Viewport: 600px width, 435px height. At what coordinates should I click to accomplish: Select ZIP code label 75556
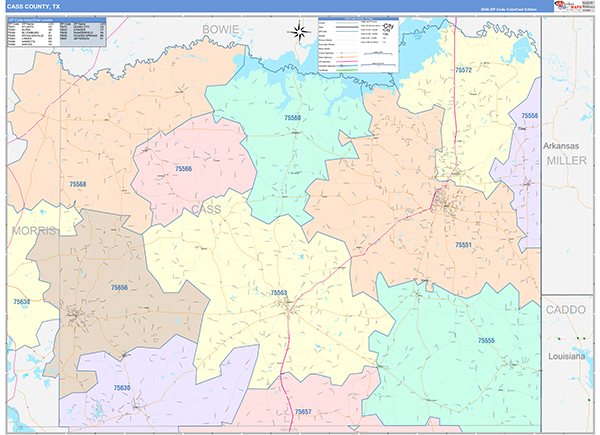530,116
